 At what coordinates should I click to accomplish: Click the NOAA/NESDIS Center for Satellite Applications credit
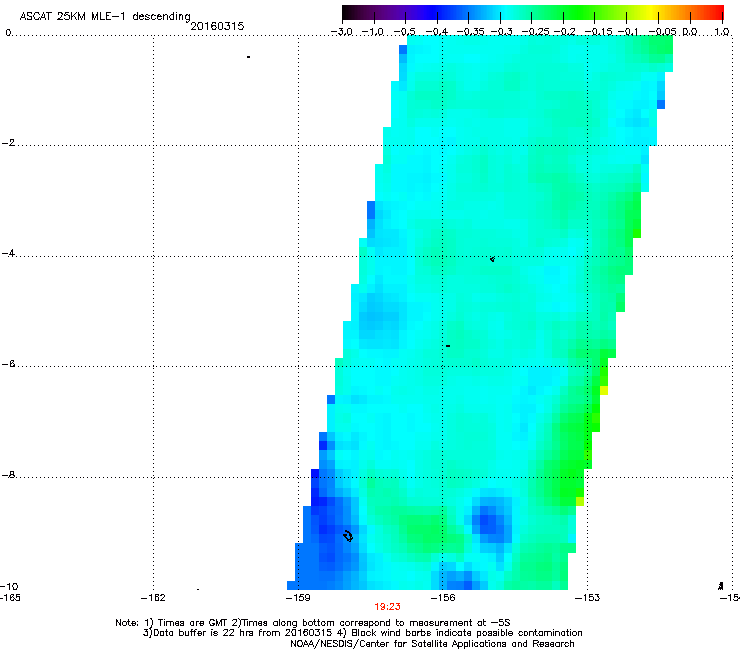point(432,644)
